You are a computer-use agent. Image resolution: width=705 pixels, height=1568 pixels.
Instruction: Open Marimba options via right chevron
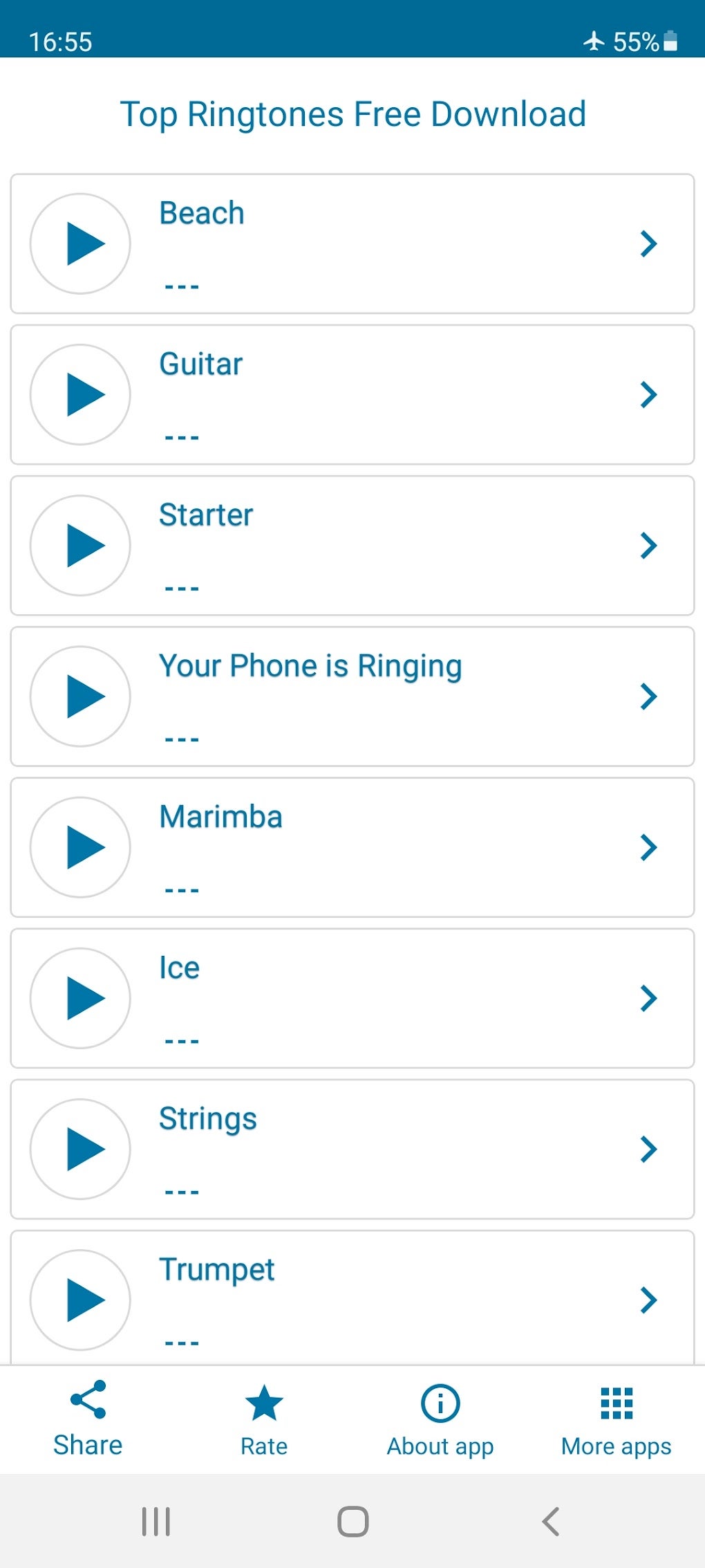[x=648, y=847]
